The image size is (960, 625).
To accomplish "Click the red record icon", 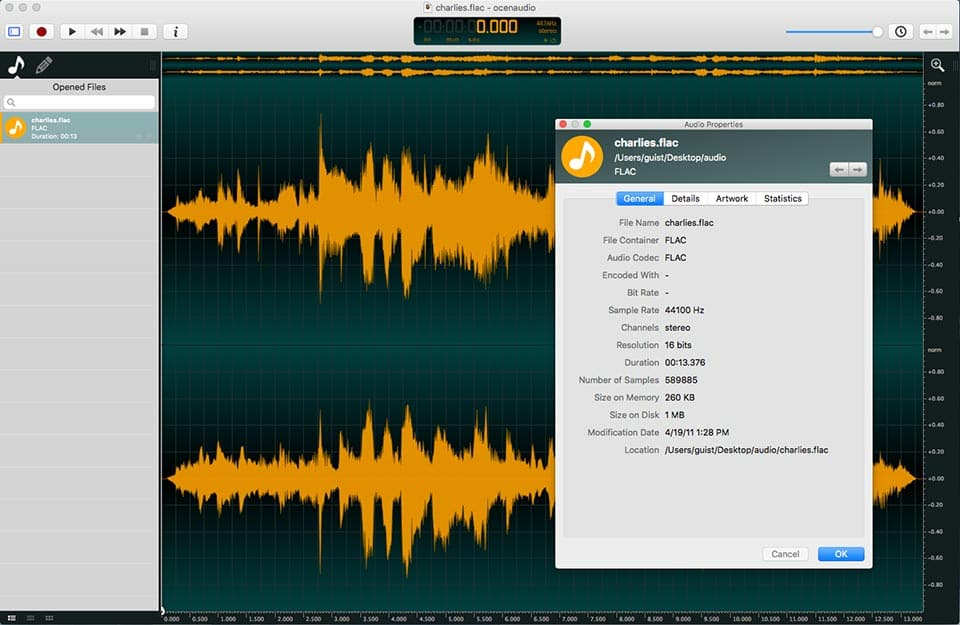I will (40, 31).
